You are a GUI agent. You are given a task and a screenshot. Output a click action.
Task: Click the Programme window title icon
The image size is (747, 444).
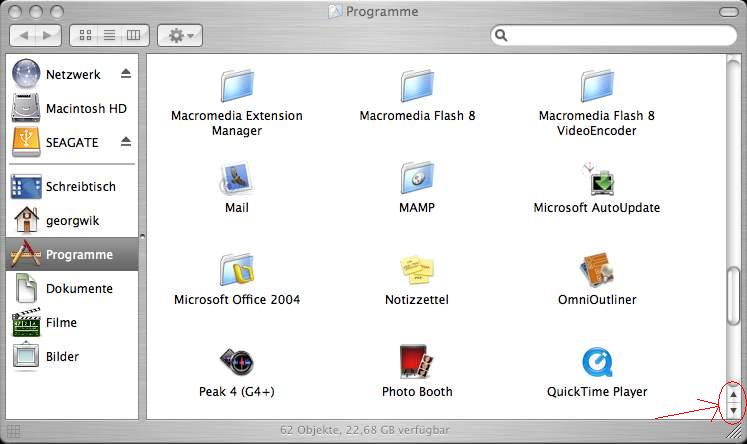click(335, 11)
